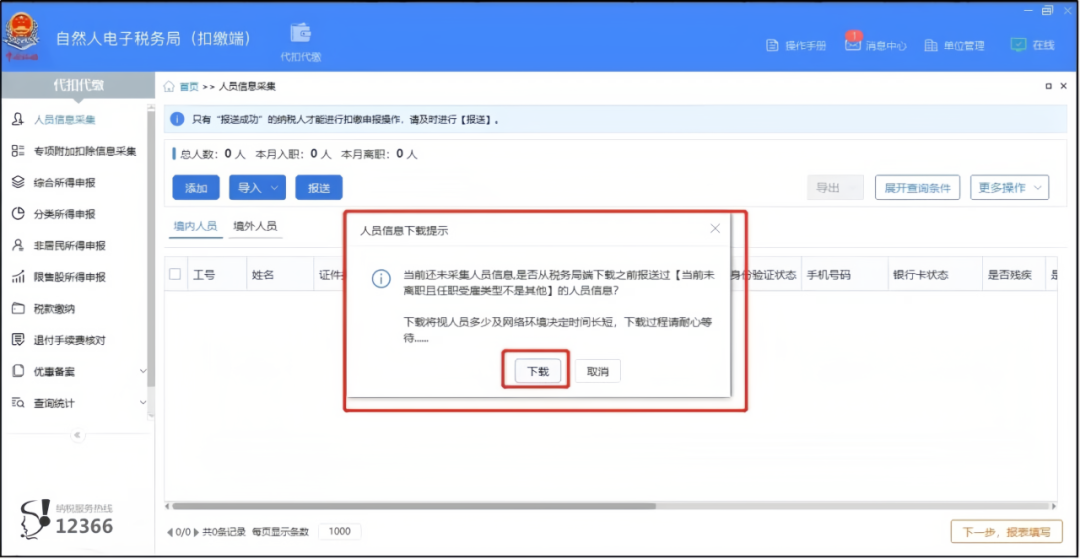Expand the 导入 import dropdown
This screenshot has height=559, width=1080.
tap(257, 188)
